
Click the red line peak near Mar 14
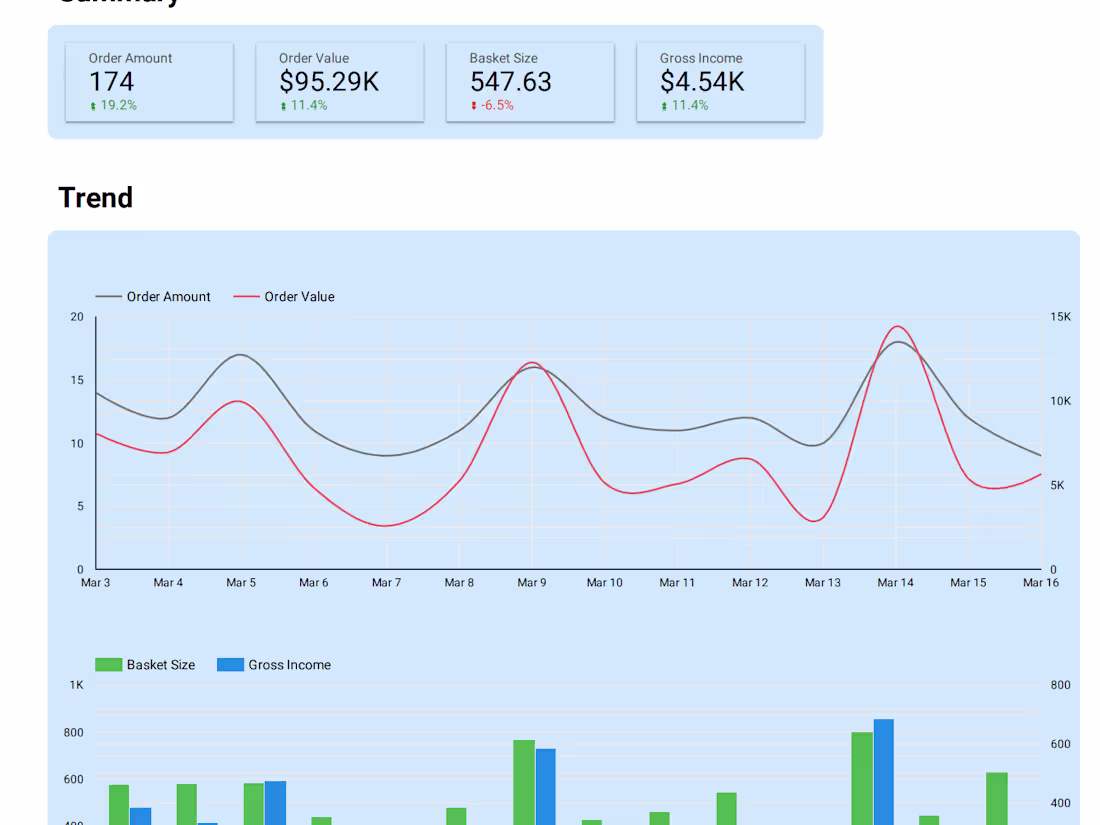pyautogui.click(x=897, y=327)
